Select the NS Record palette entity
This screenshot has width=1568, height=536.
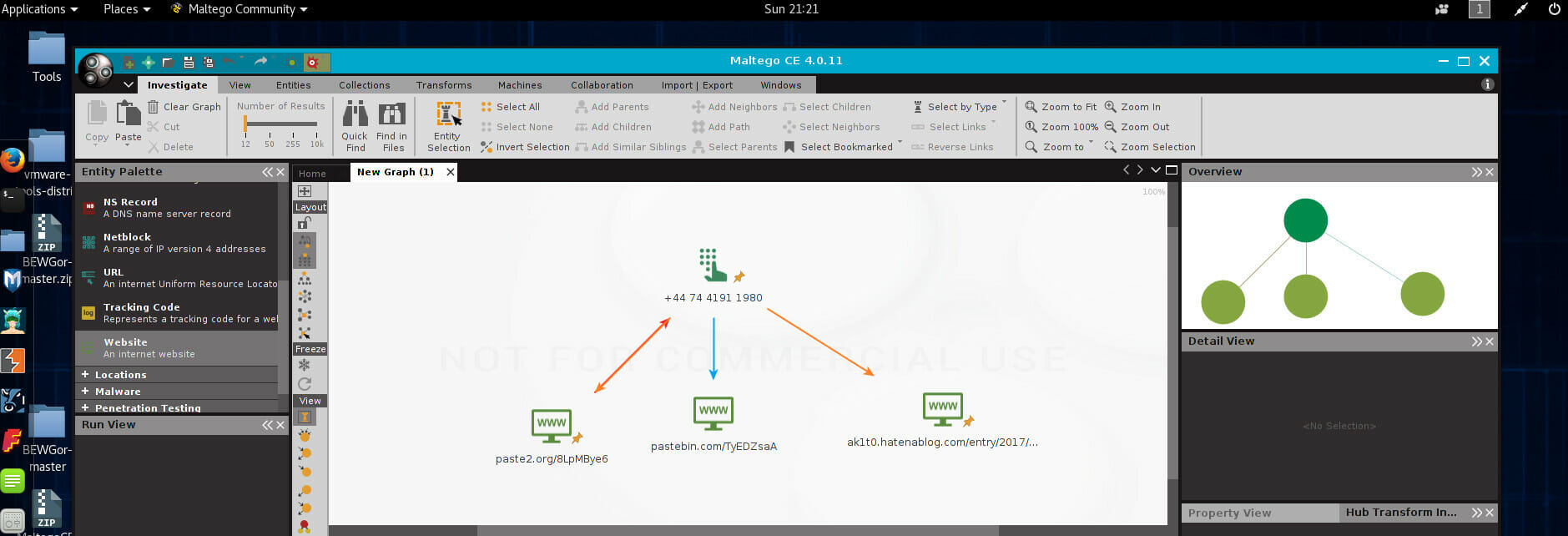pyautogui.click(x=176, y=208)
